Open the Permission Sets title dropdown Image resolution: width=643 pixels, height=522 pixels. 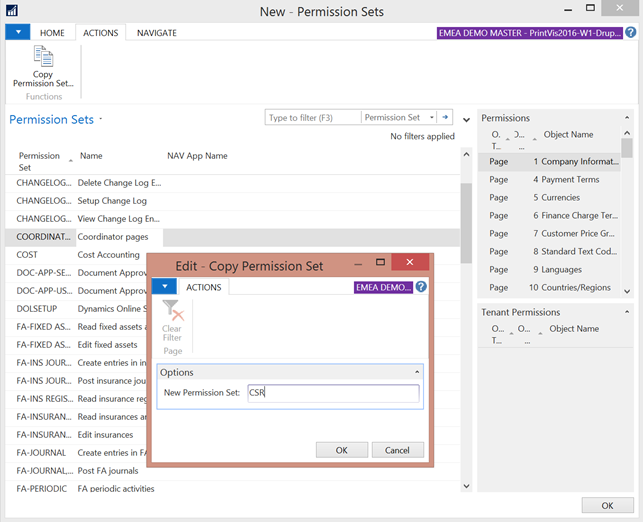pos(100,119)
